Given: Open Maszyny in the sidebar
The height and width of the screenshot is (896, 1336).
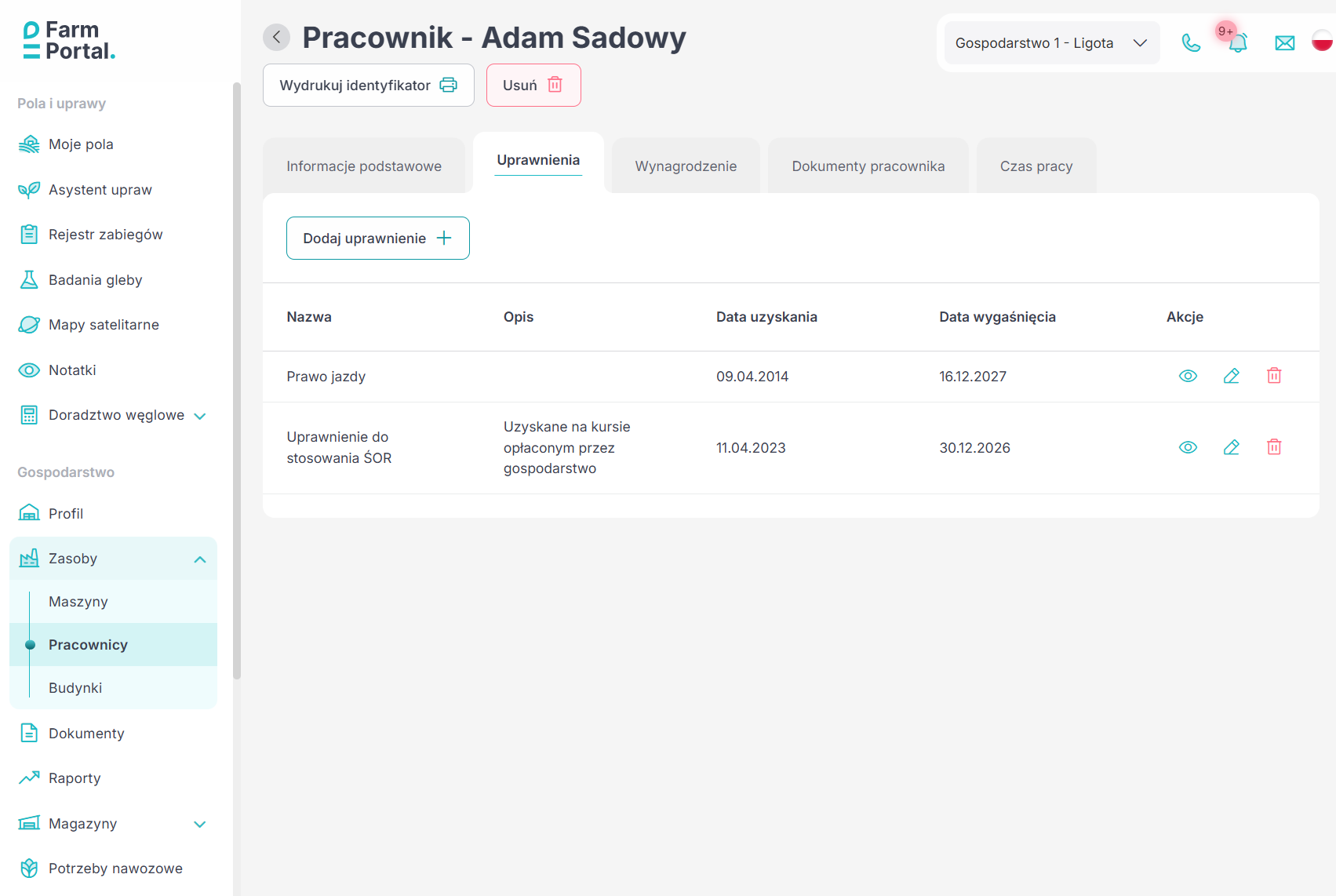Looking at the screenshot, I should tap(78, 602).
